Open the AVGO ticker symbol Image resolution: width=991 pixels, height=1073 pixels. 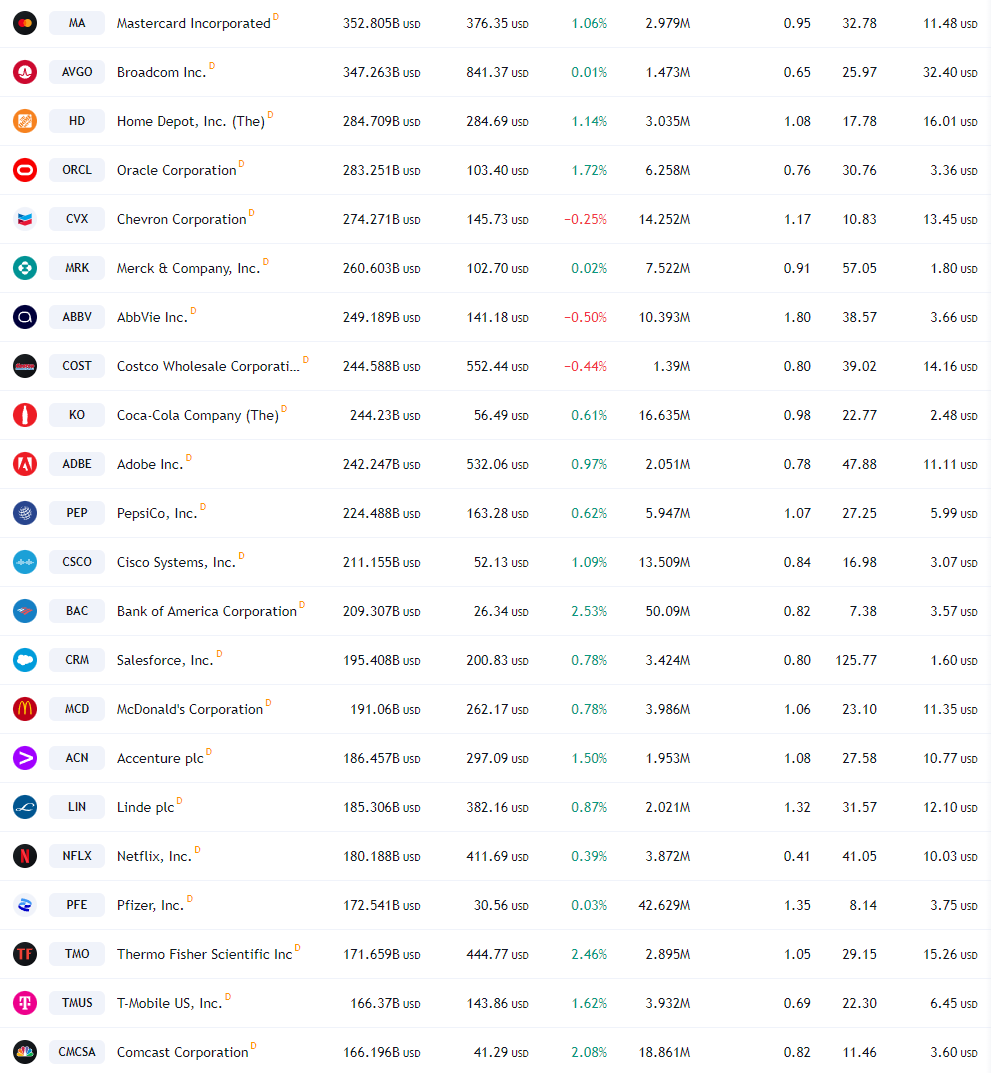[x=77, y=72]
